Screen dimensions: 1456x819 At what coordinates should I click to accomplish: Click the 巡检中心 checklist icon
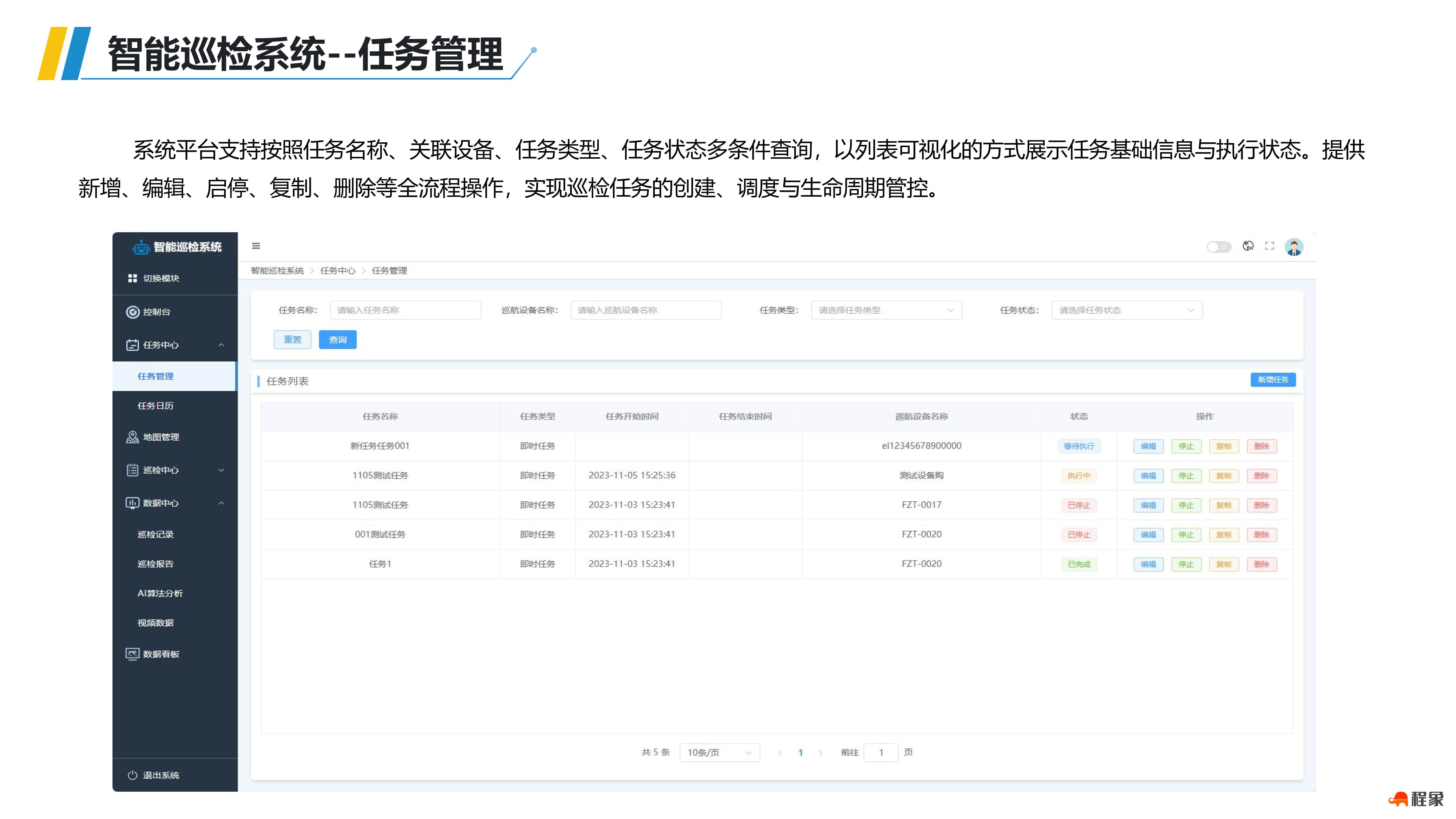(x=132, y=470)
